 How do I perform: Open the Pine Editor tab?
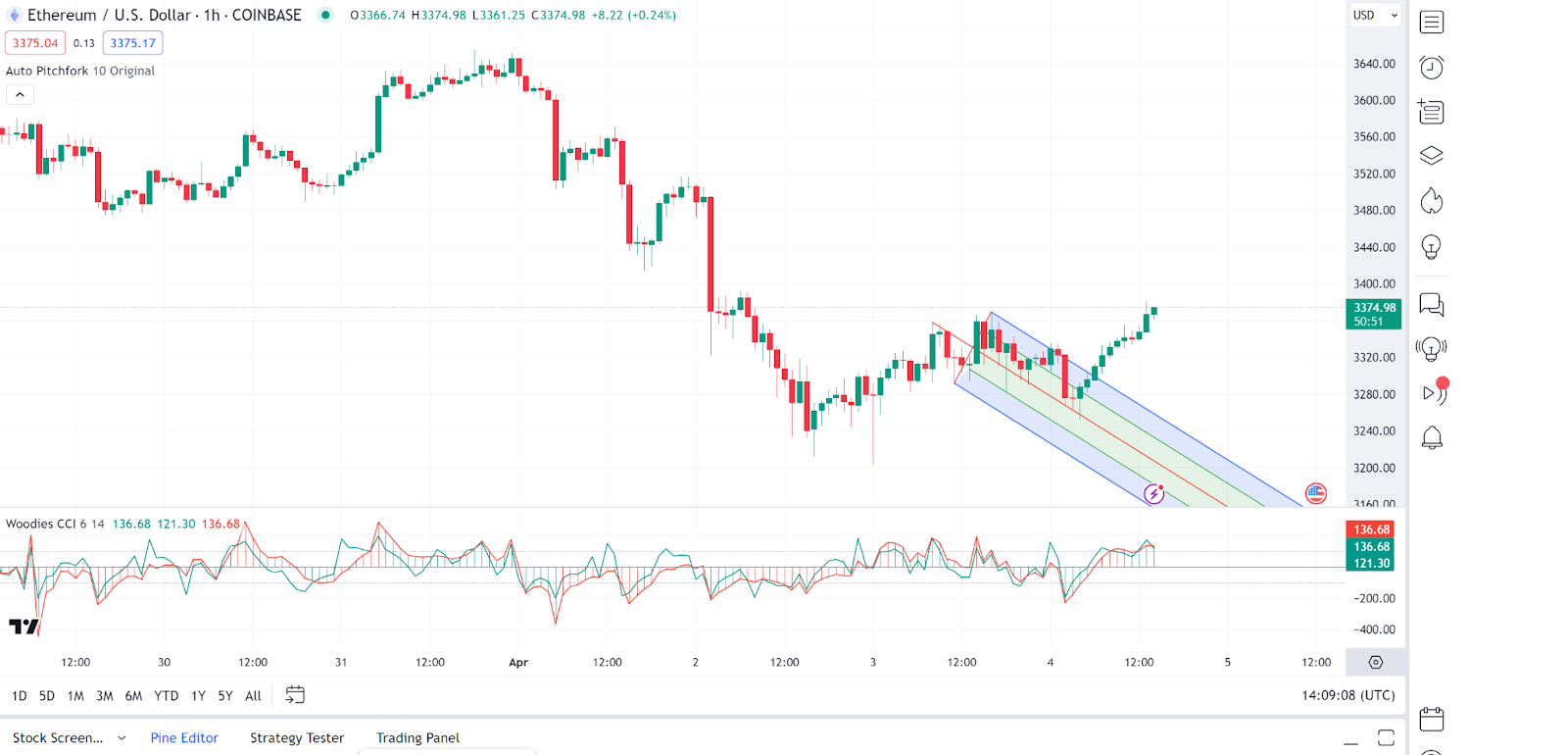point(184,738)
